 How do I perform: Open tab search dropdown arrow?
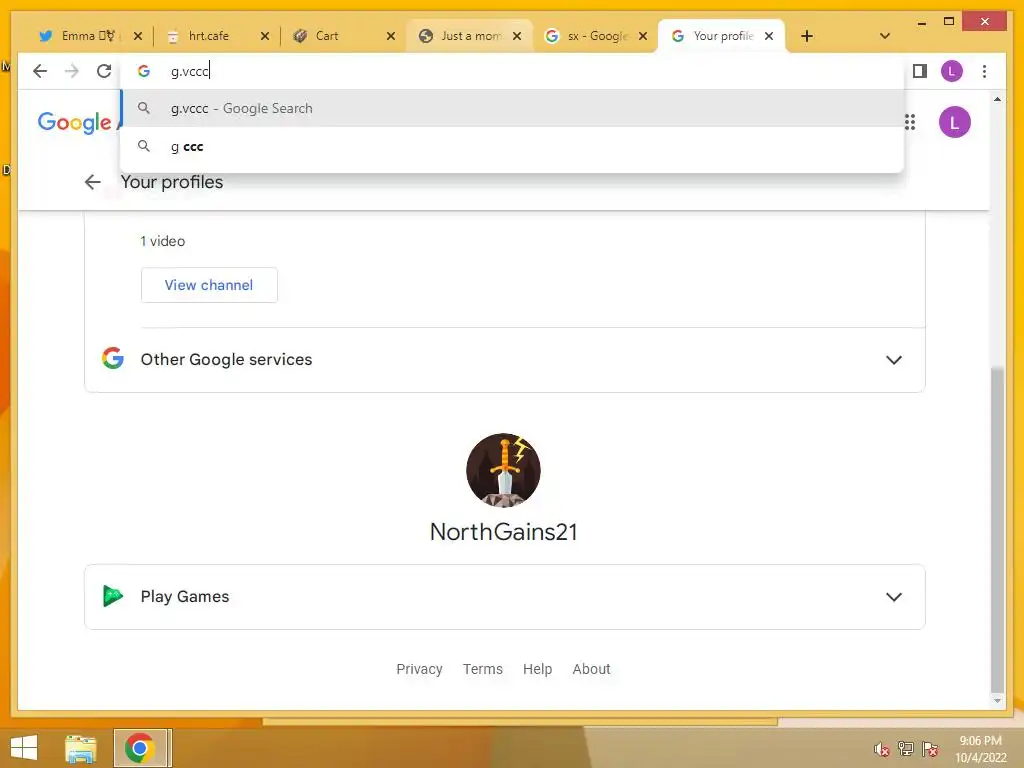(x=885, y=36)
